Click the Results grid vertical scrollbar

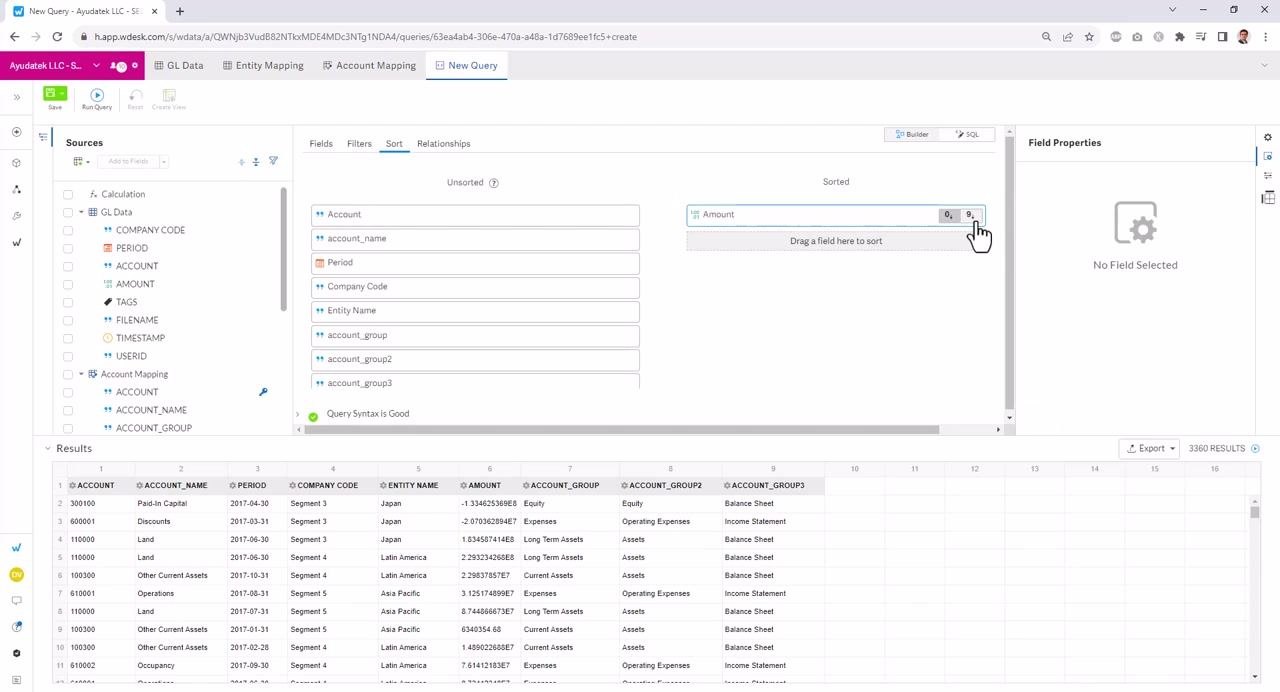(x=1255, y=512)
